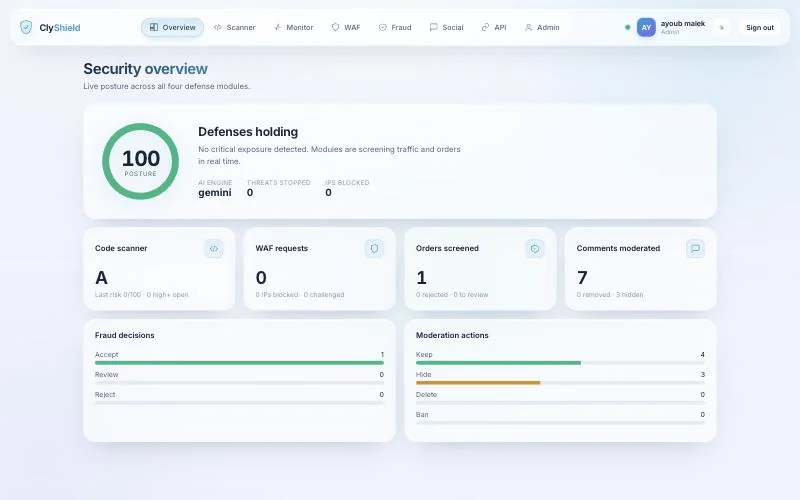
Task: Click the Hide label
Action: coord(423,374)
